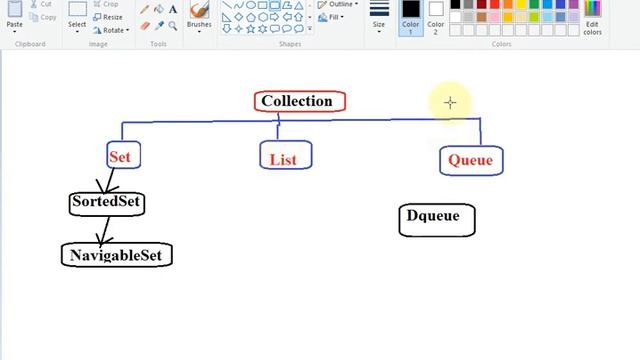Open the Select dropdown arrow
Image resolution: width=640 pixels, height=360 pixels.
(77, 32)
